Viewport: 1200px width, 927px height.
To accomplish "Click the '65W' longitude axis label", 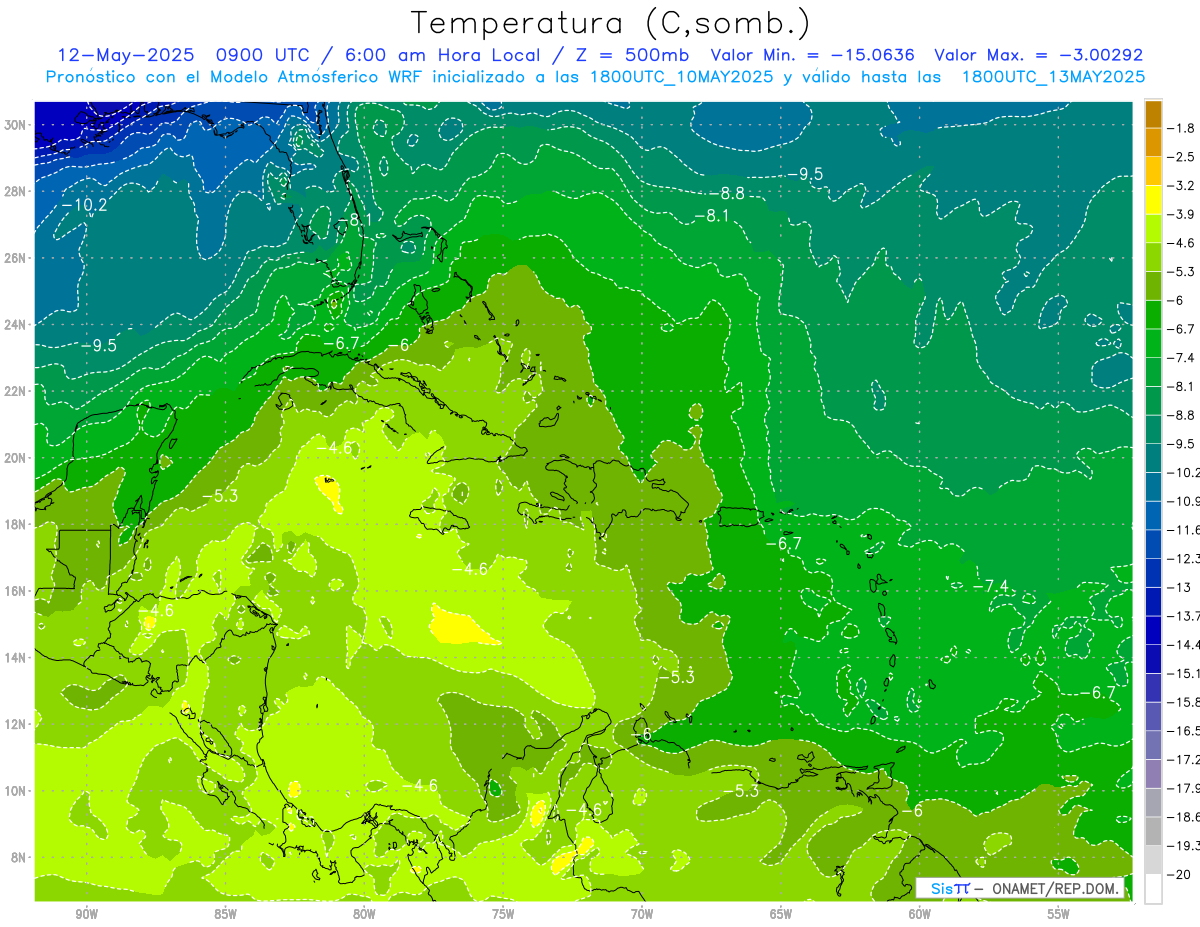I will tap(781, 915).
